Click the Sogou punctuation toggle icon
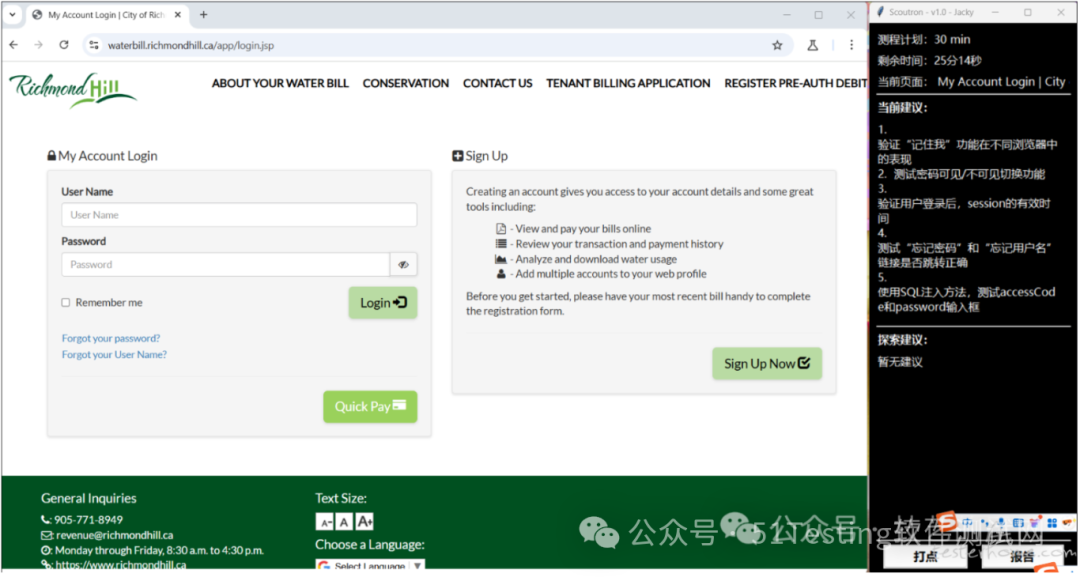 pyautogui.click(x=985, y=523)
